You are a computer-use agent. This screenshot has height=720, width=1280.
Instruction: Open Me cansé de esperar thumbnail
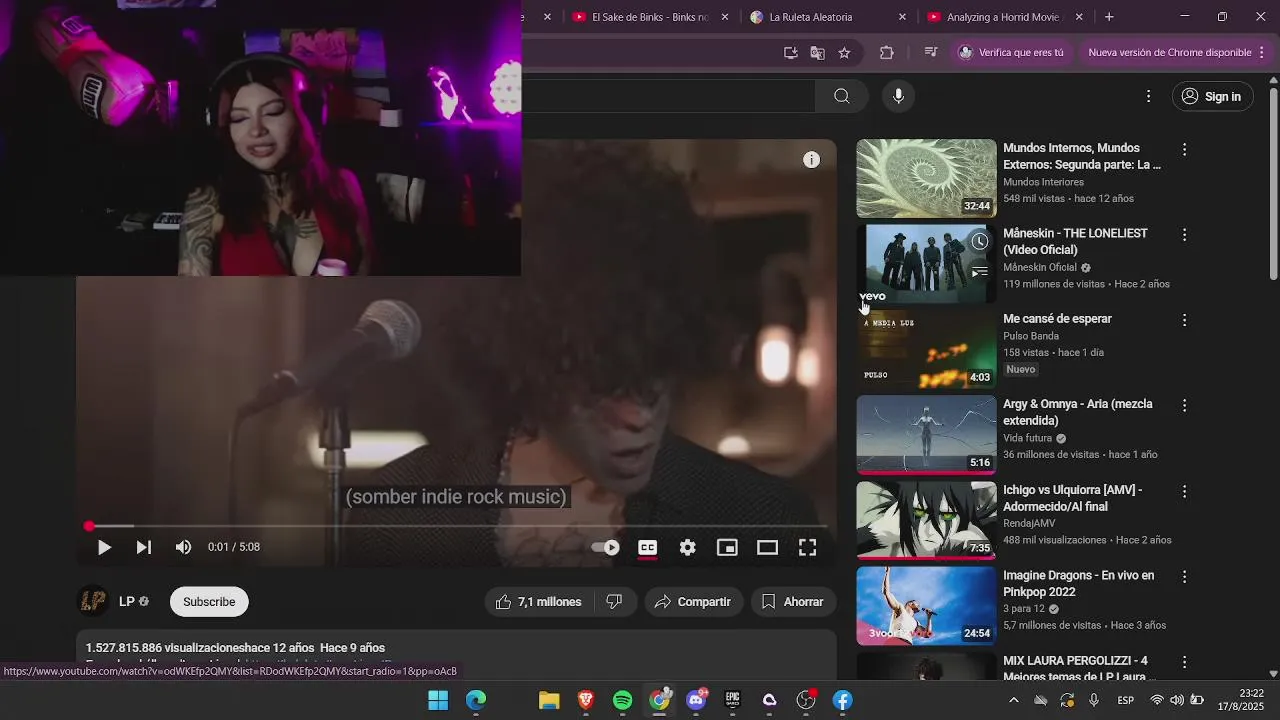click(926, 349)
